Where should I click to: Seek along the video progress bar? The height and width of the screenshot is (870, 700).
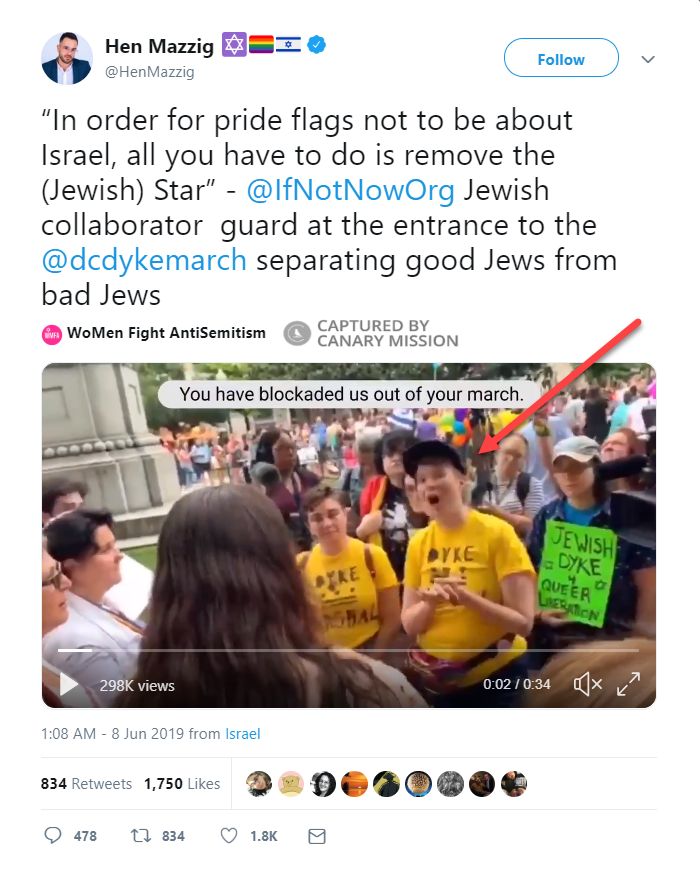point(348,650)
